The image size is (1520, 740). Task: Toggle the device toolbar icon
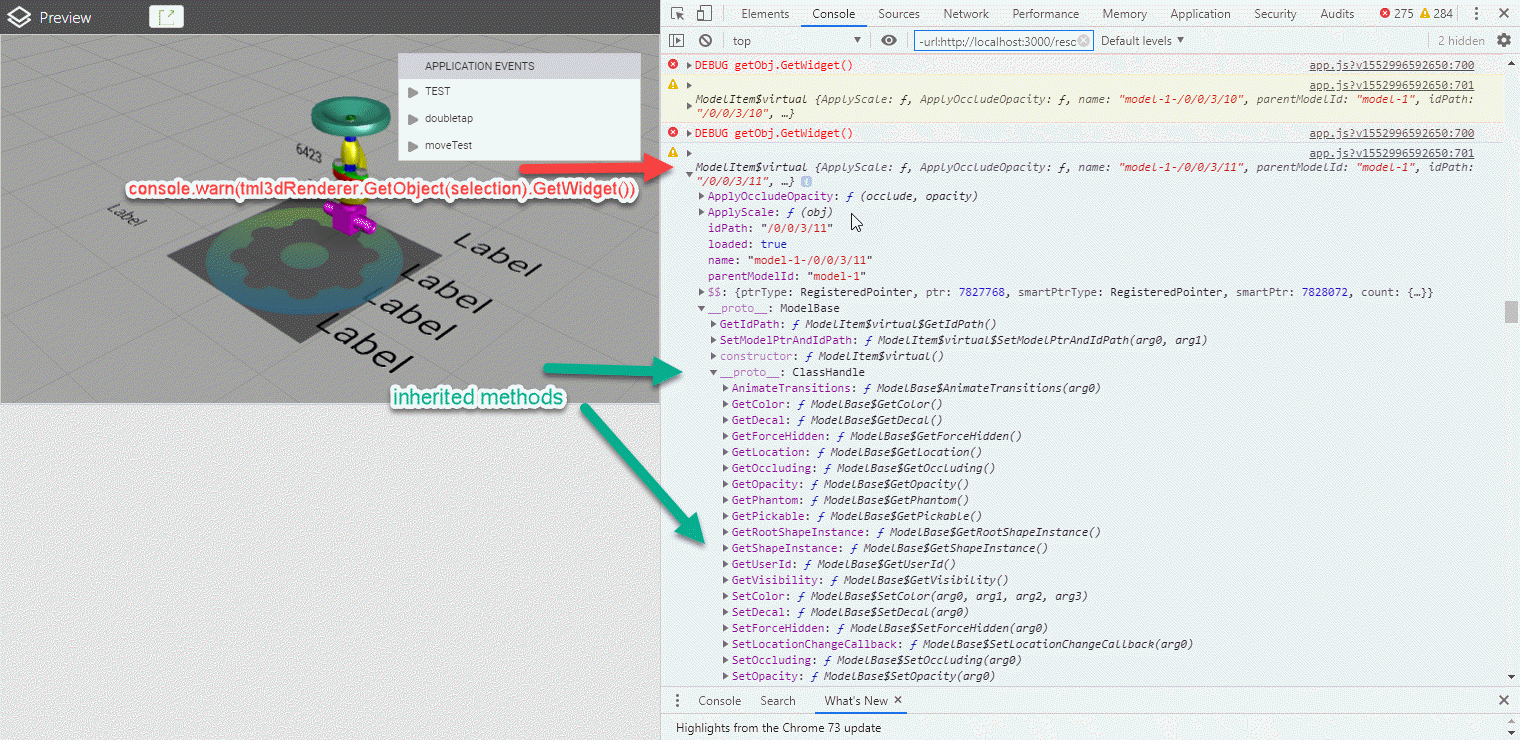[704, 14]
